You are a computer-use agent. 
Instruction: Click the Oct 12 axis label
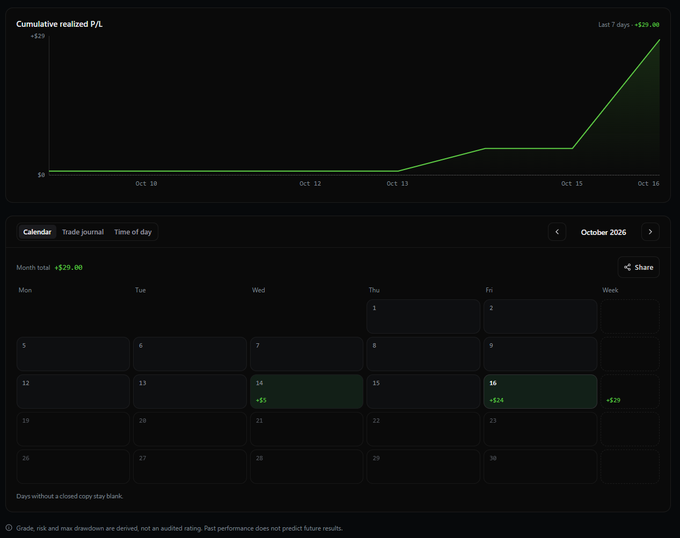point(310,183)
